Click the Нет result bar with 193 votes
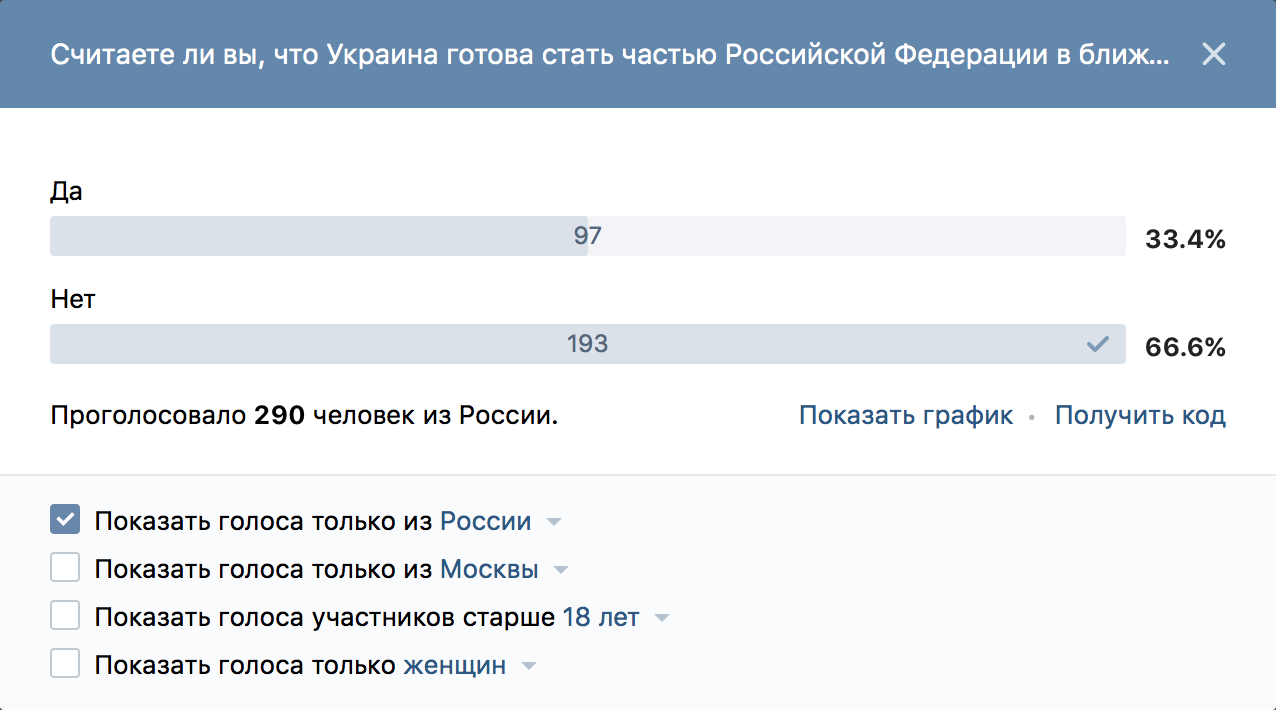Viewport: 1276px width, 710px height. [588, 344]
